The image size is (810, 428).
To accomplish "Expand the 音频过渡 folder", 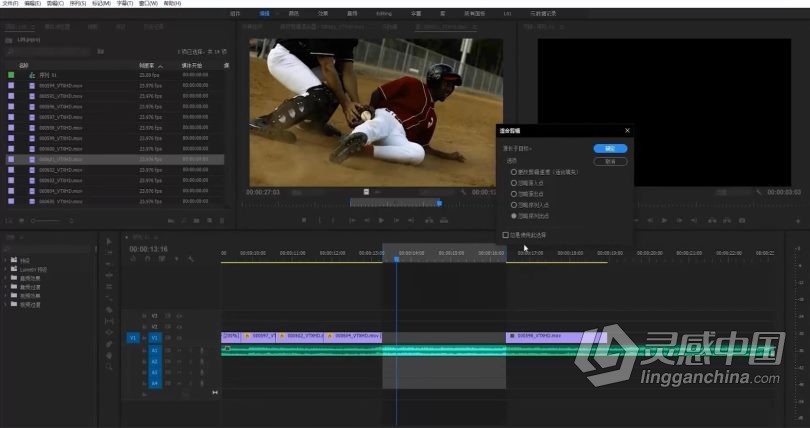I will click(6, 287).
